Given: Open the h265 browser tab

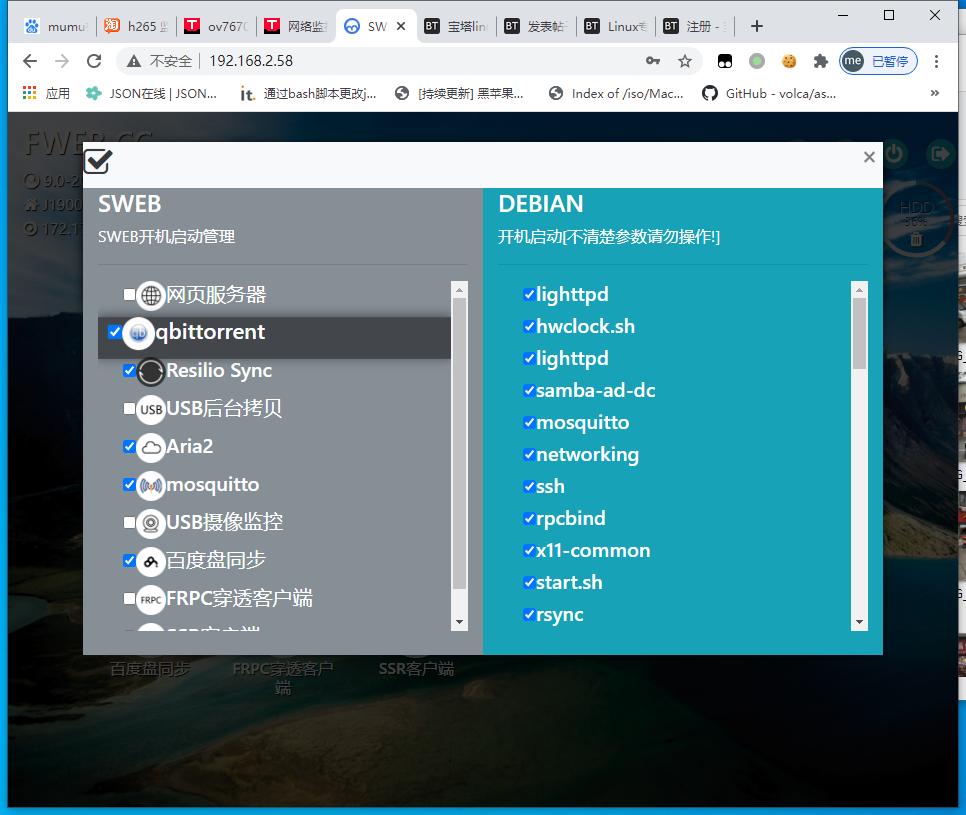Looking at the screenshot, I should [x=135, y=26].
